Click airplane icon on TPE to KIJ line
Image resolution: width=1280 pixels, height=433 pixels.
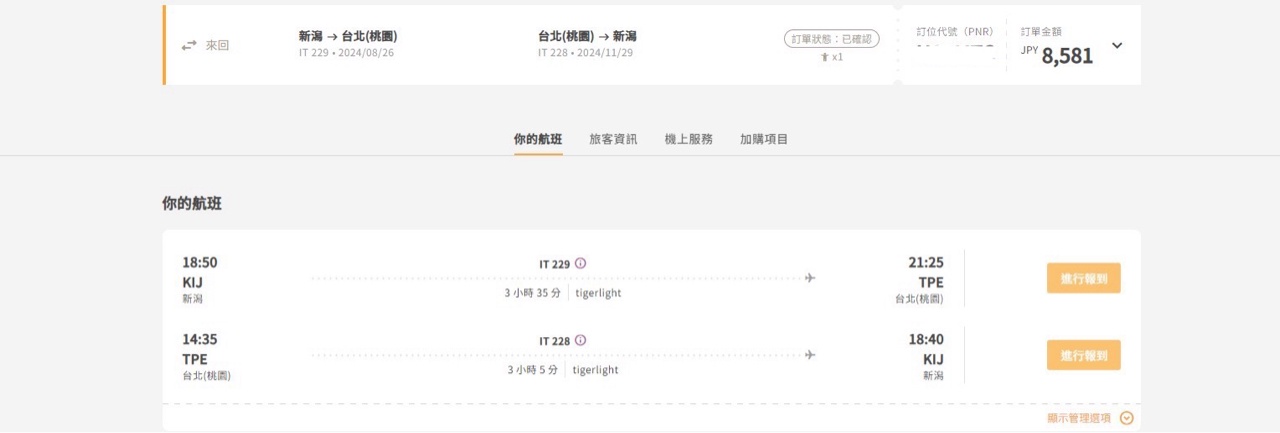[x=810, y=355]
